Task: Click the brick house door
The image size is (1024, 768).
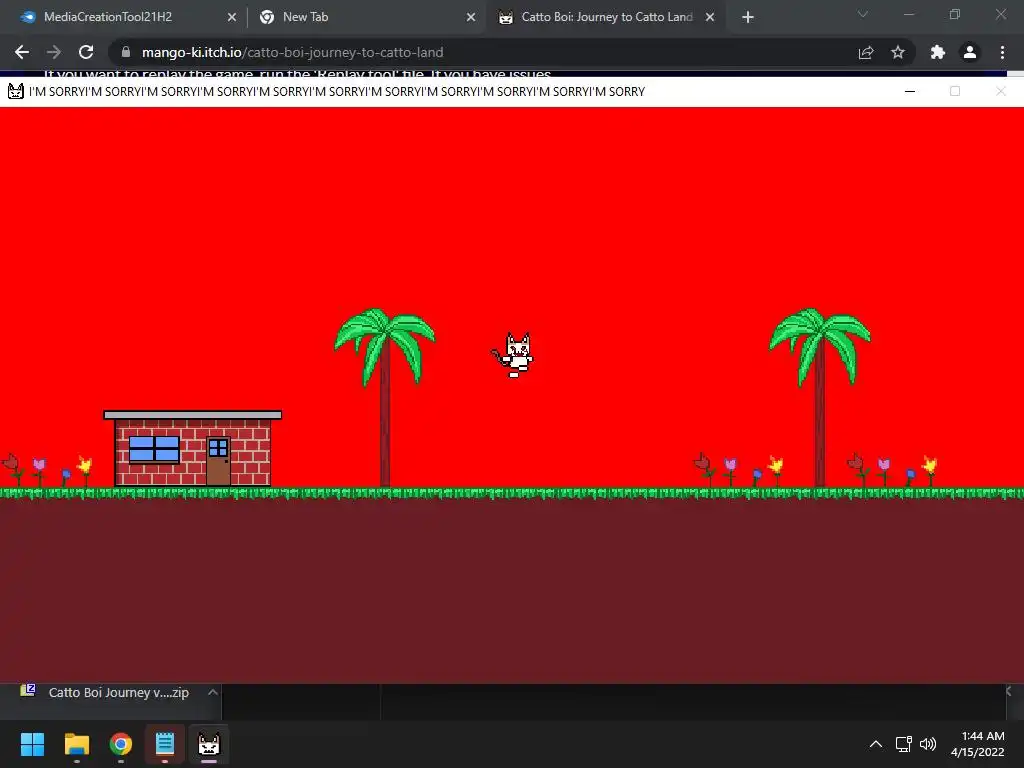Action: pyautogui.click(x=218, y=462)
